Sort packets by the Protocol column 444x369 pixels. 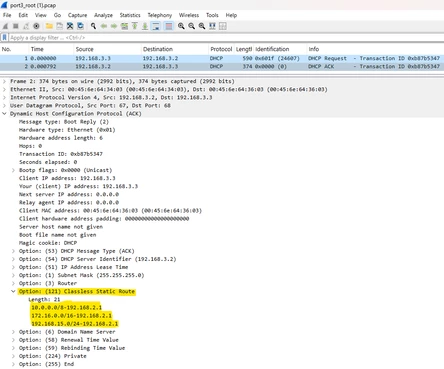coord(221,49)
